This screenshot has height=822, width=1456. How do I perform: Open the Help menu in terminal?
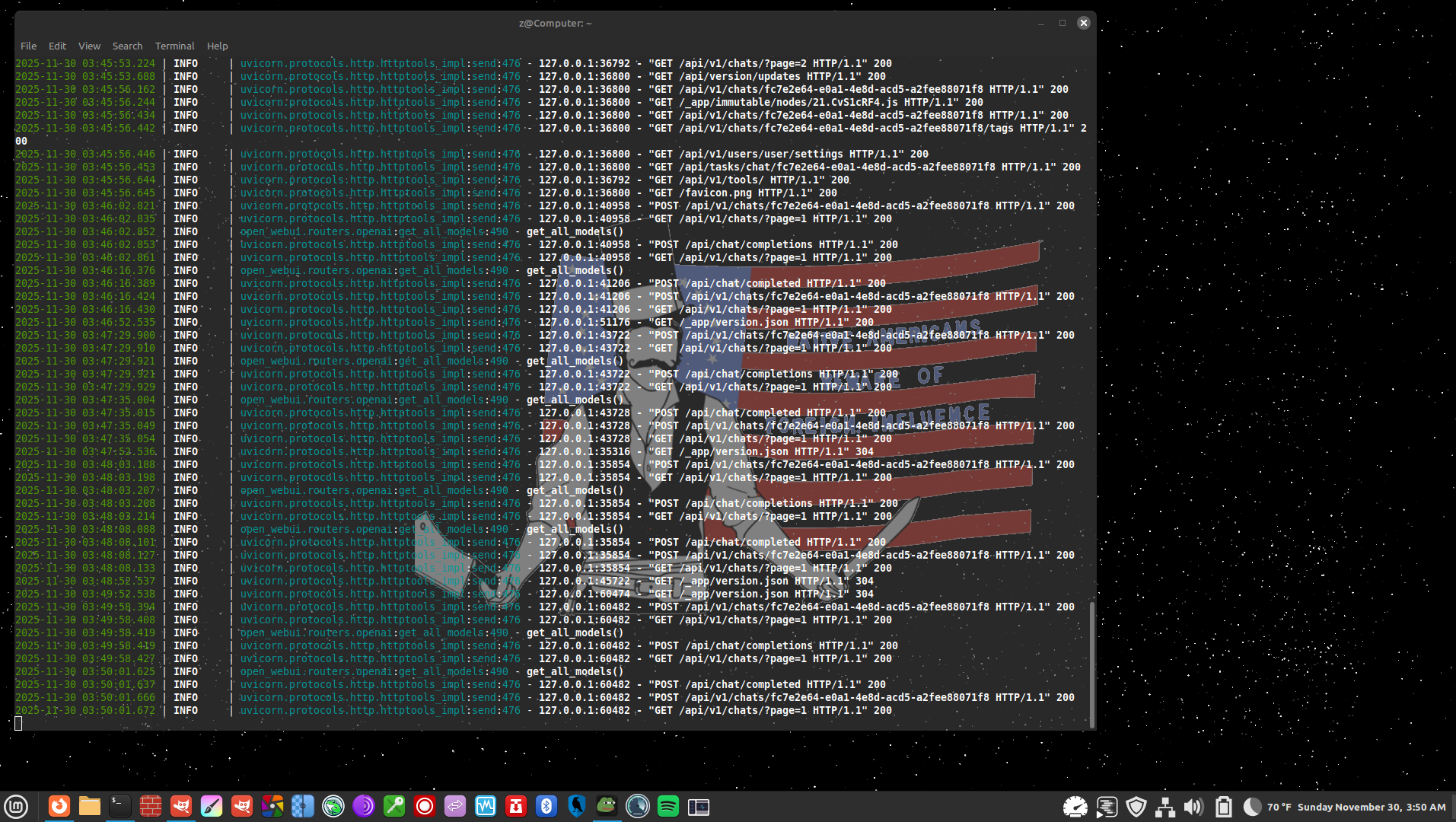point(217,46)
